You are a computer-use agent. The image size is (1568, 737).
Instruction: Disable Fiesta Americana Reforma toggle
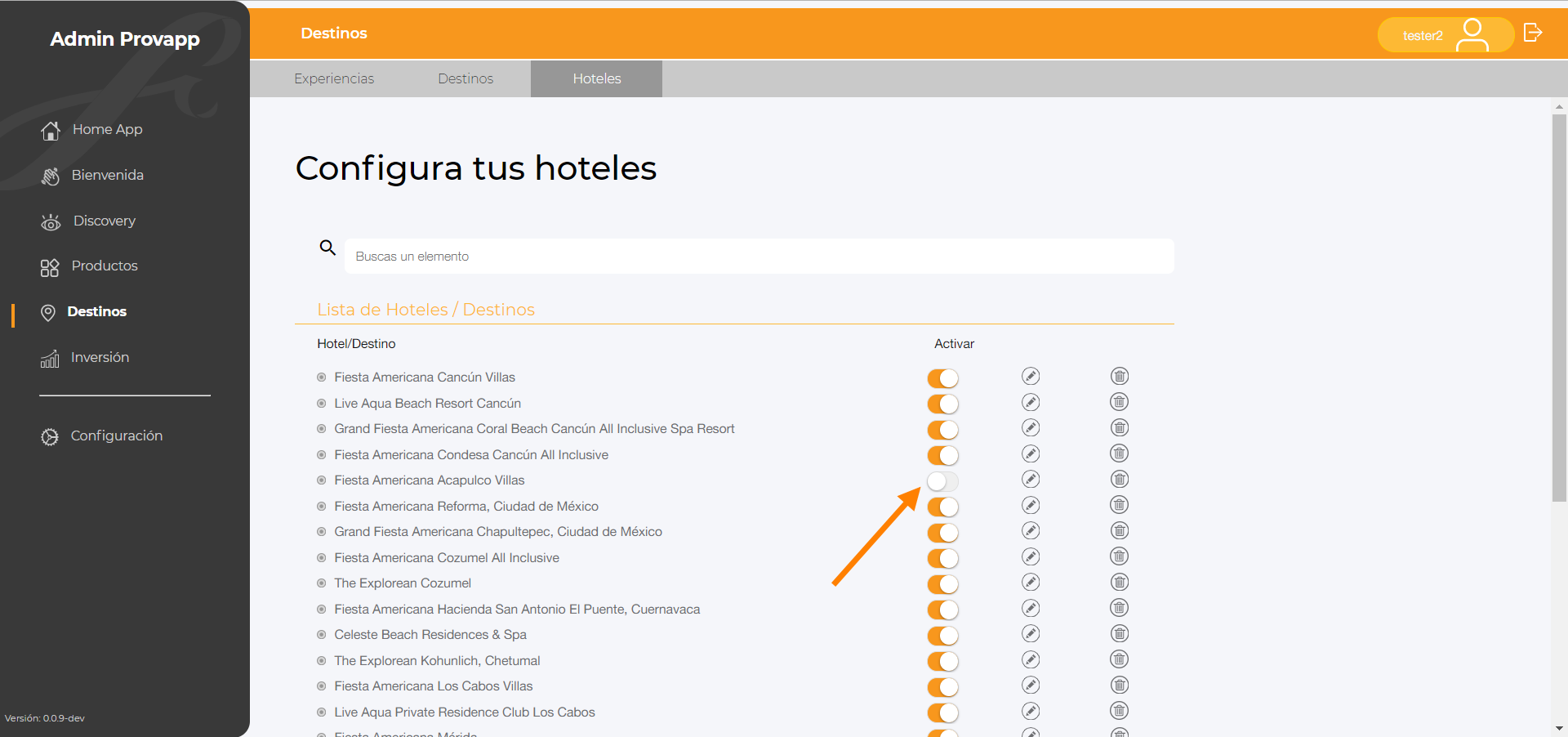[x=942, y=507]
